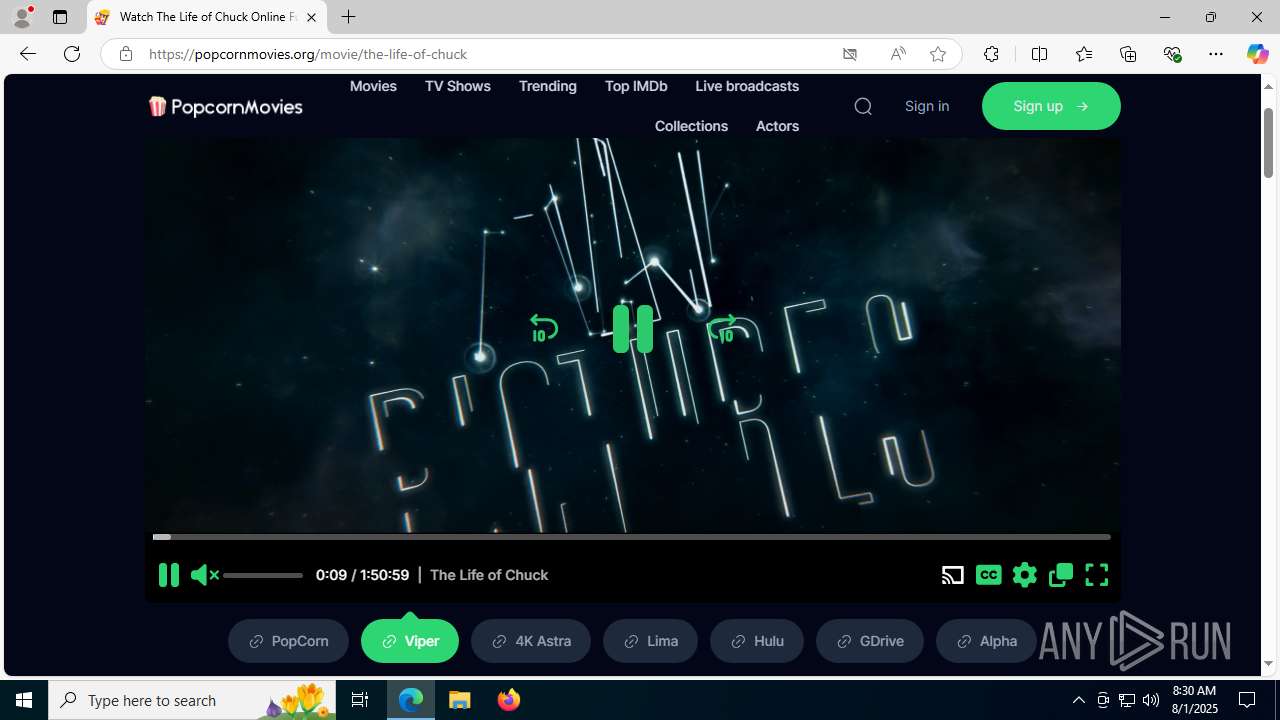Image resolution: width=1280 pixels, height=720 pixels.
Task: Open File Explorer from taskbar
Action: click(460, 700)
